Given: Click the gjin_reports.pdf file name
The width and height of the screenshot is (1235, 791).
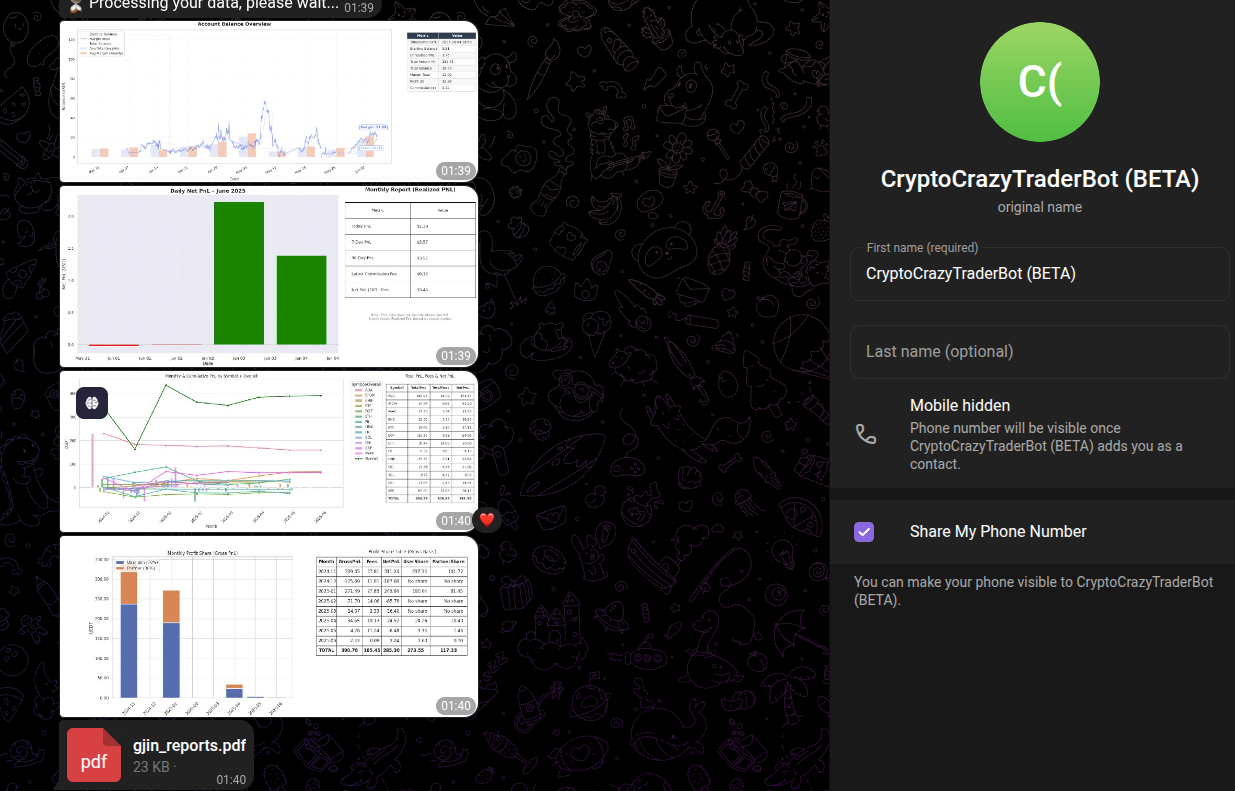Looking at the screenshot, I should 189,745.
